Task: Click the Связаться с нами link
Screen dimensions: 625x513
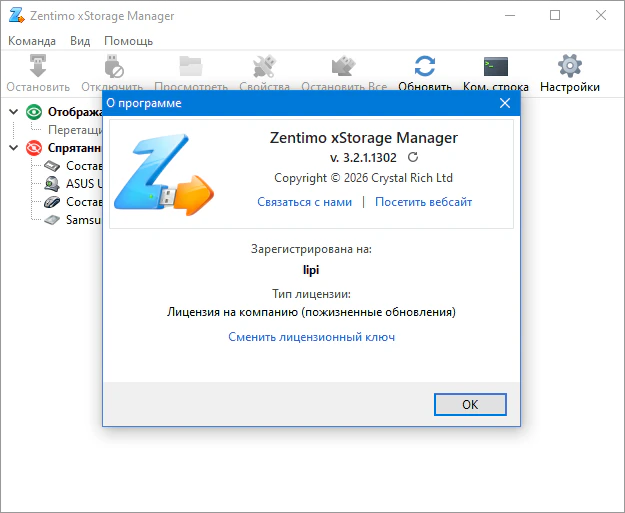Action: (304, 202)
